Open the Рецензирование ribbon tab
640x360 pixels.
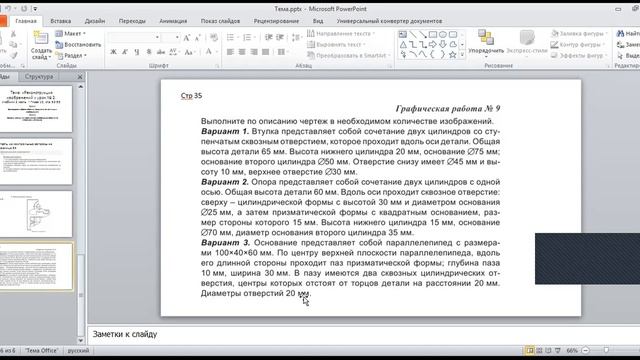pos(276,21)
